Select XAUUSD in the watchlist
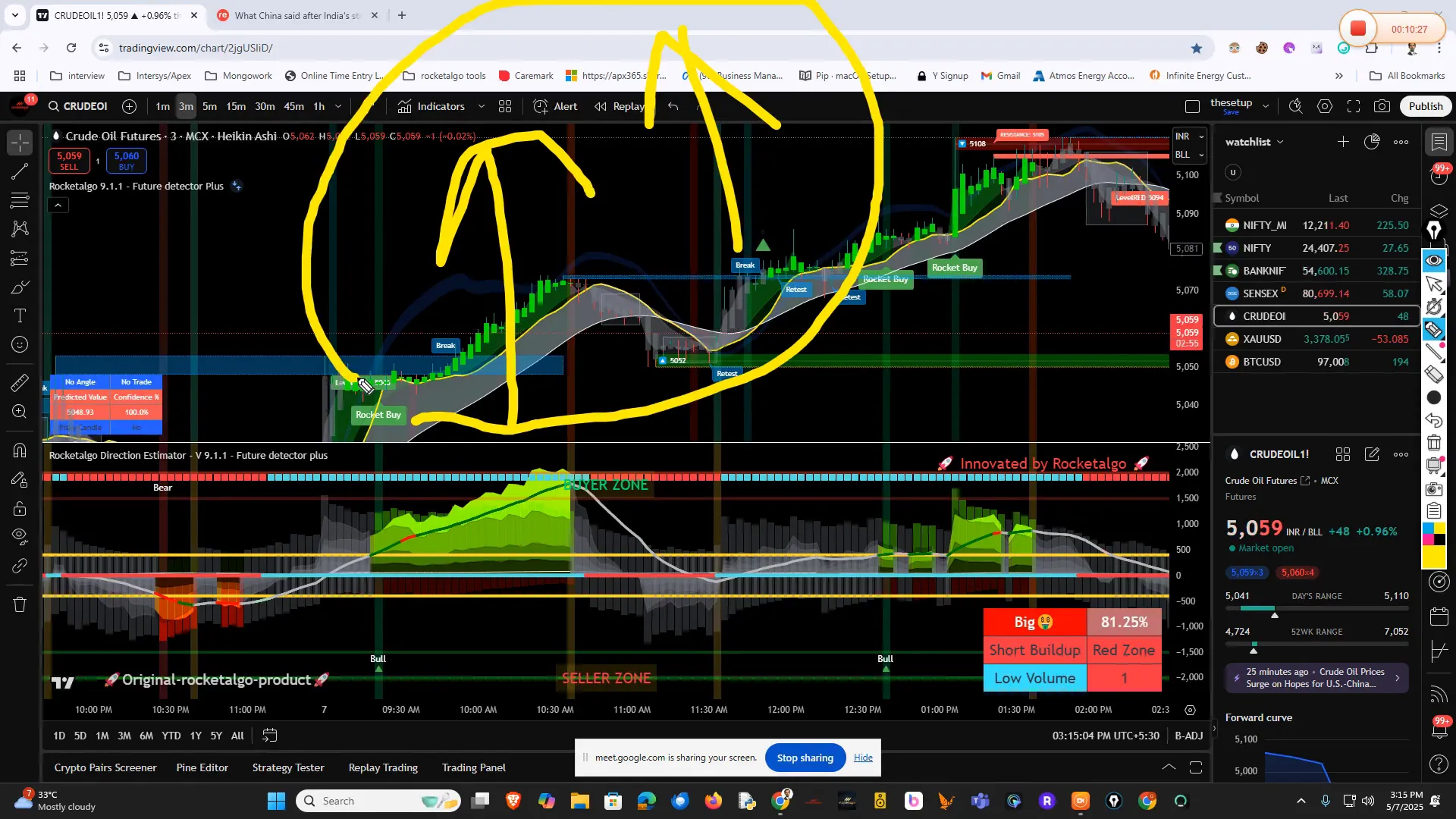 [1317, 339]
